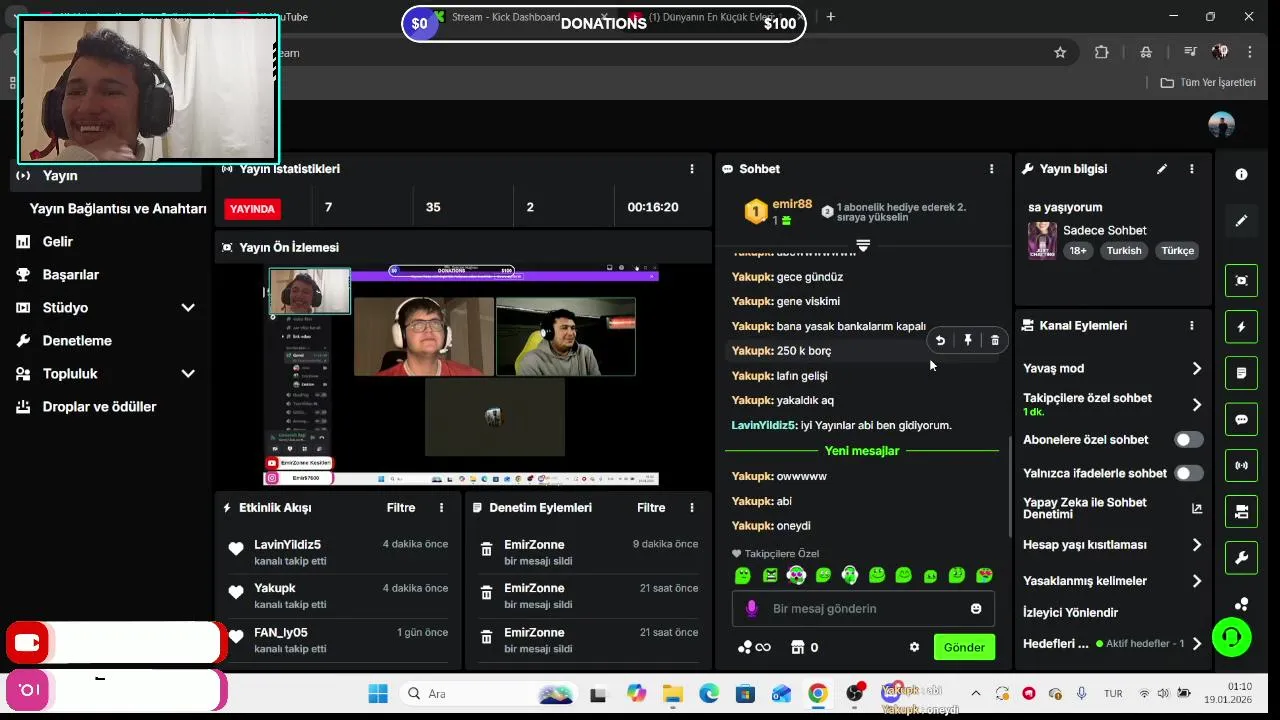Open the Etkinlik Akışı three-dot menu
The height and width of the screenshot is (720, 1280).
pyautogui.click(x=441, y=508)
